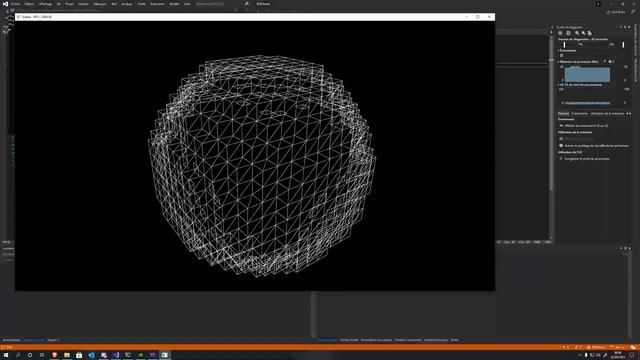Open the Outils menu
This screenshot has height=360, width=640.
[141, 4]
